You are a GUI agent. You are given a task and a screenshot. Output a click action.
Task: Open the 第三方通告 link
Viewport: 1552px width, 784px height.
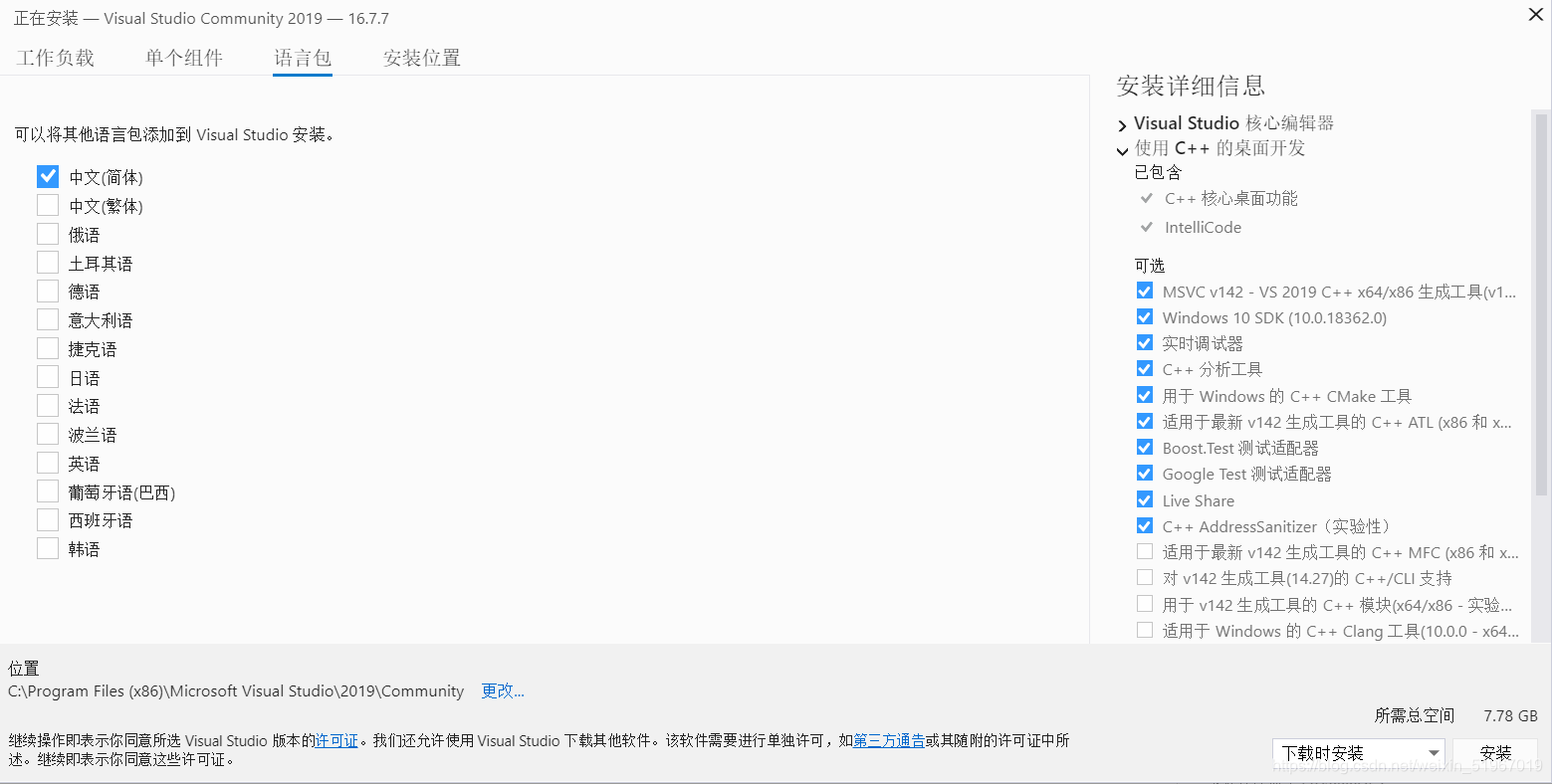click(x=889, y=740)
